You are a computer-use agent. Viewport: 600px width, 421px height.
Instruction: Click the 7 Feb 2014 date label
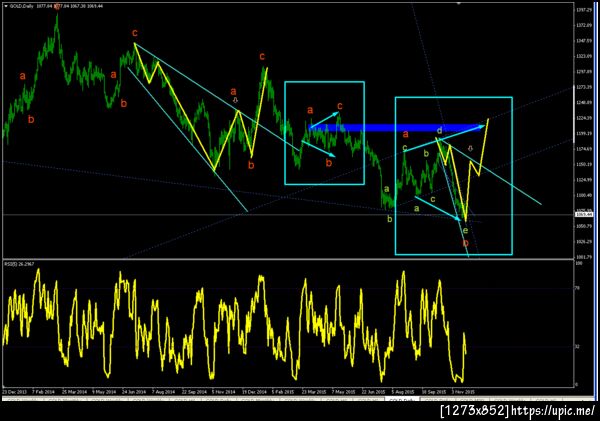pos(43,392)
